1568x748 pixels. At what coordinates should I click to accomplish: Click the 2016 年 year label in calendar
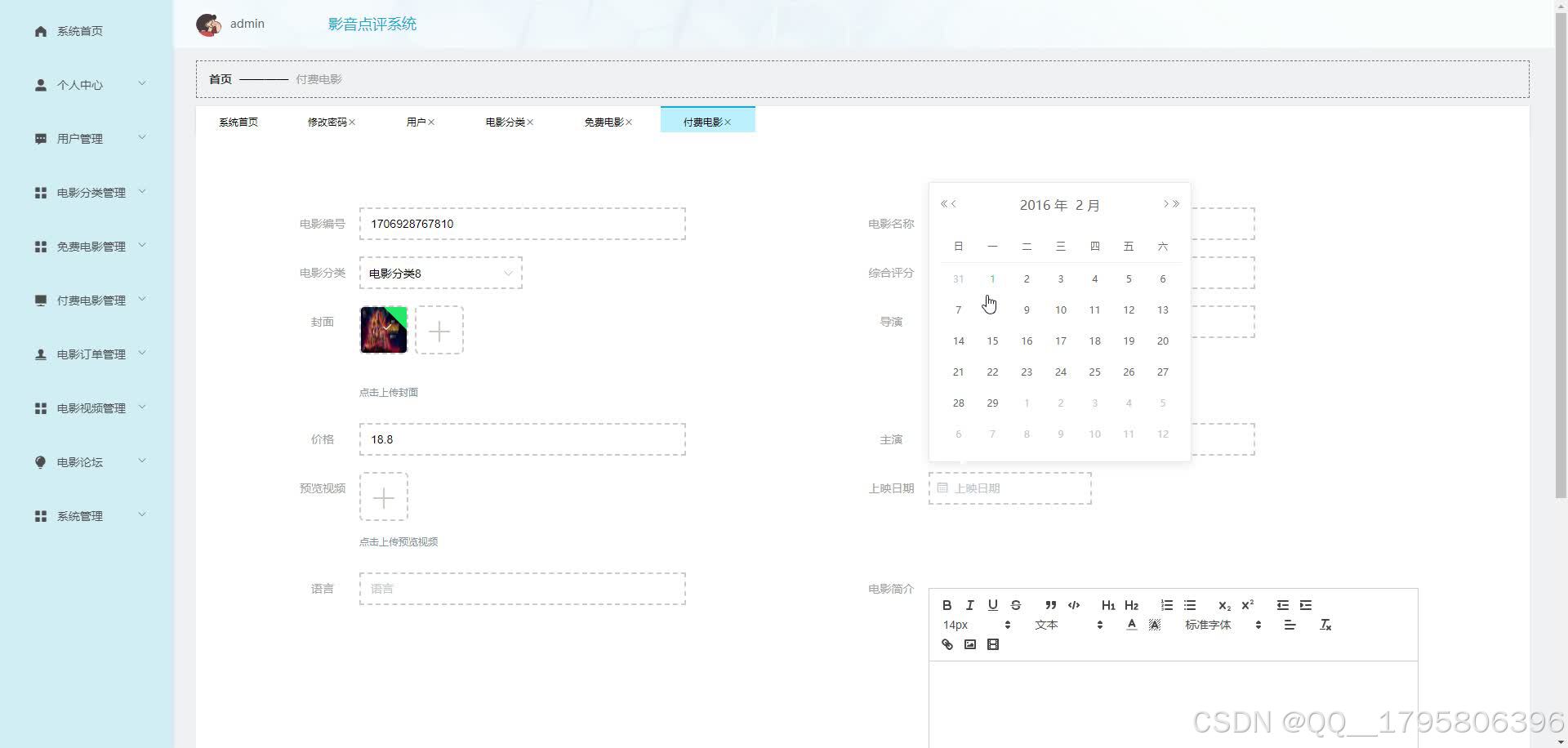pyautogui.click(x=1044, y=205)
